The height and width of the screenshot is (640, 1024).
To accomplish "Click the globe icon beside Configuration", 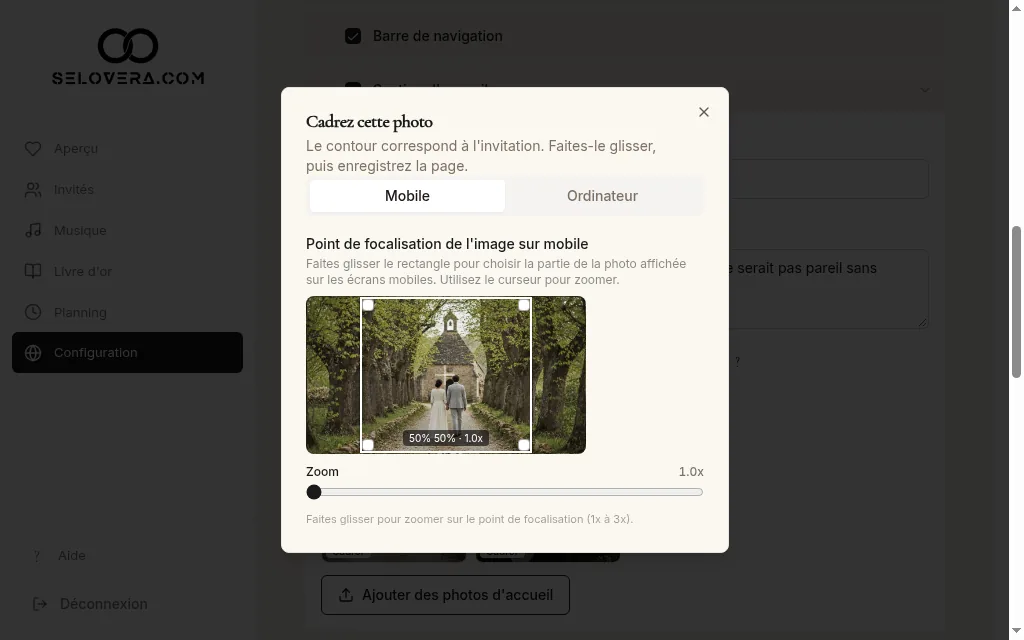I will tap(33, 353).
